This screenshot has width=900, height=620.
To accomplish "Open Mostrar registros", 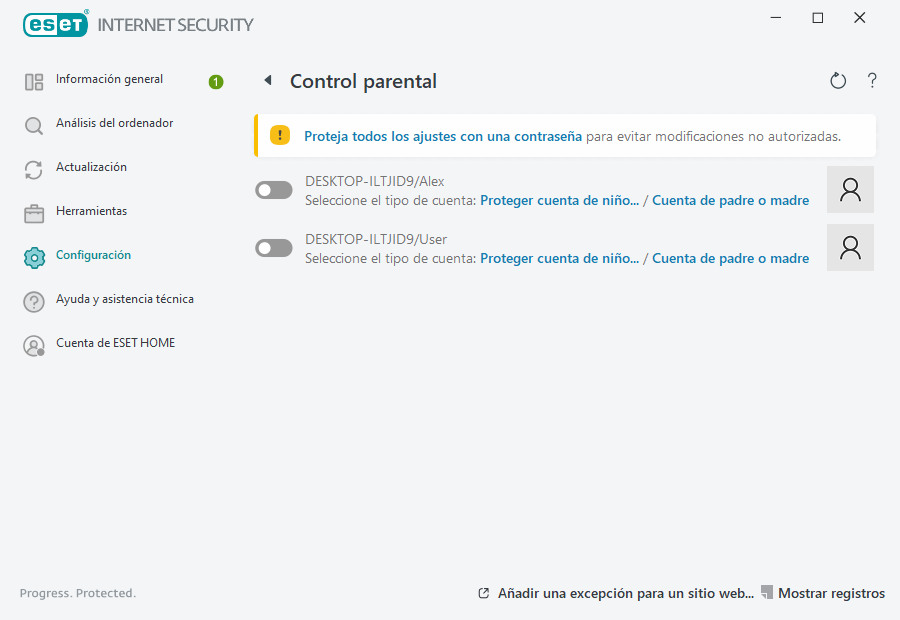I will click(x=831, y=593).
